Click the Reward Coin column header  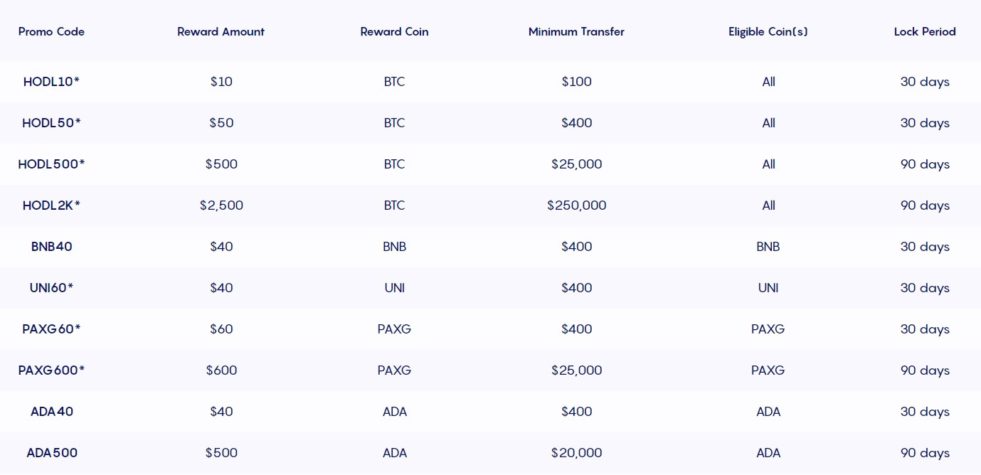pos(394,32)
